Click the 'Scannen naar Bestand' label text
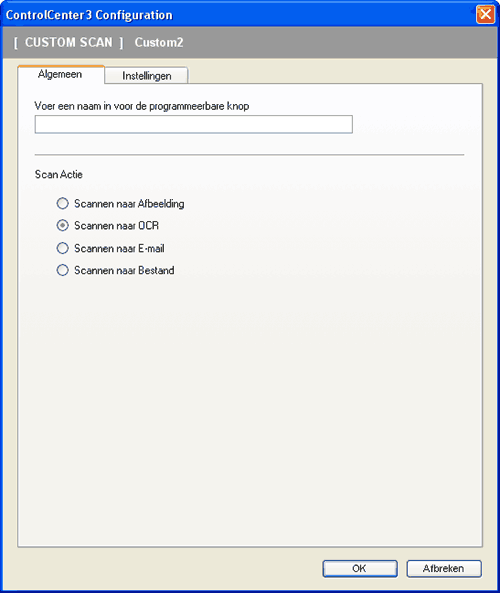Screen dimensions: 500x593 [124, 270]
